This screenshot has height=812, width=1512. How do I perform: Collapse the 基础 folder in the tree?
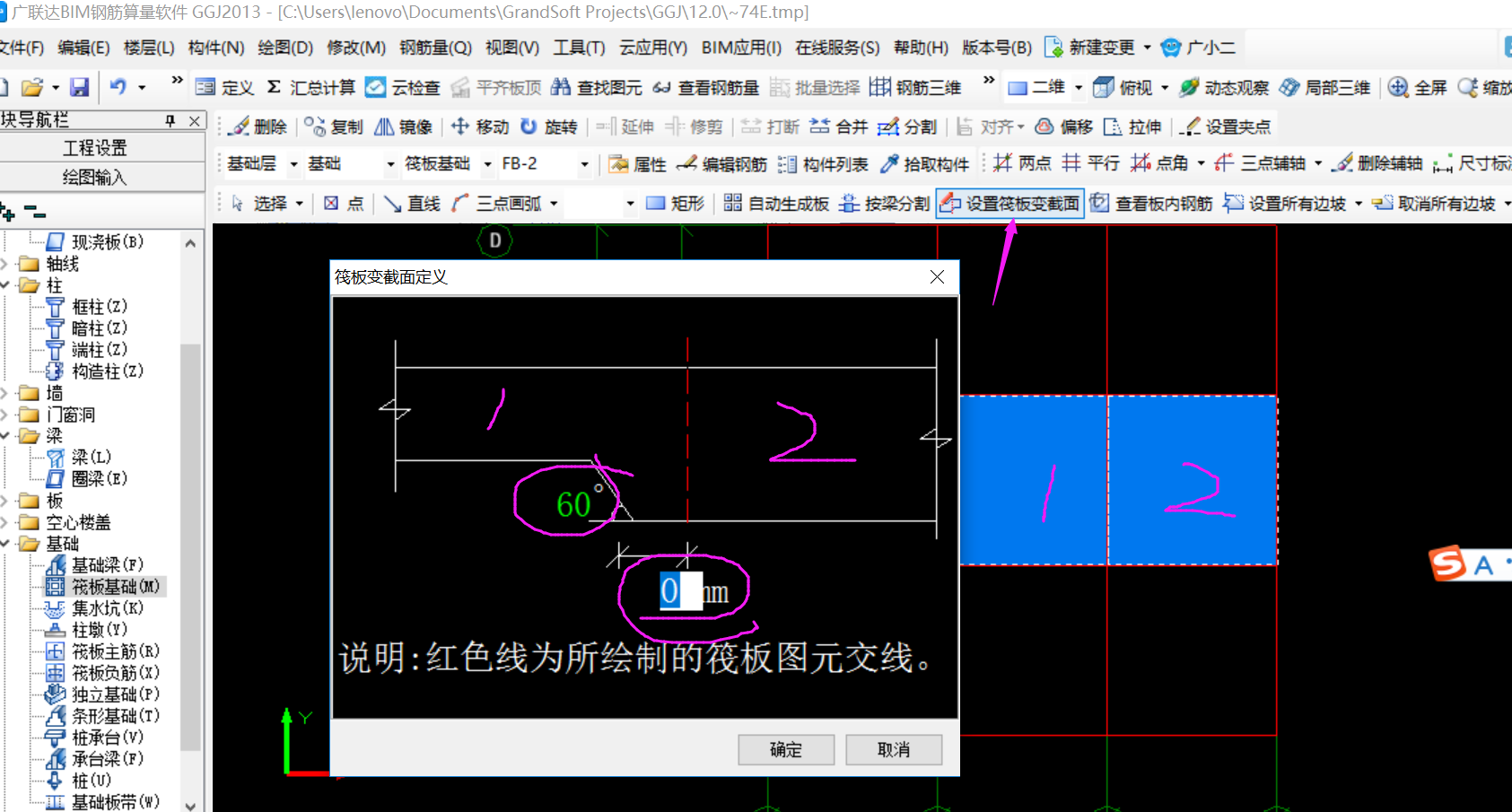5,544
